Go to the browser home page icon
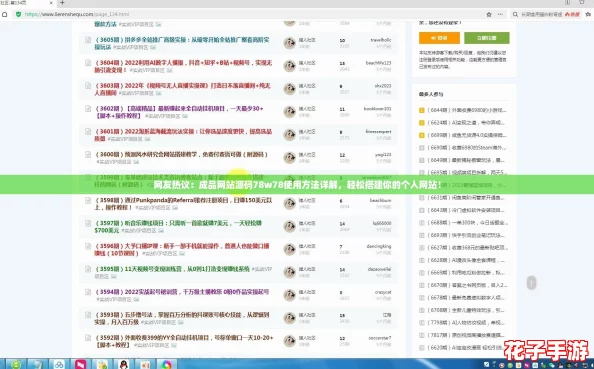The height and width of the screenshot is (369, 594). (x=5, y=14)
